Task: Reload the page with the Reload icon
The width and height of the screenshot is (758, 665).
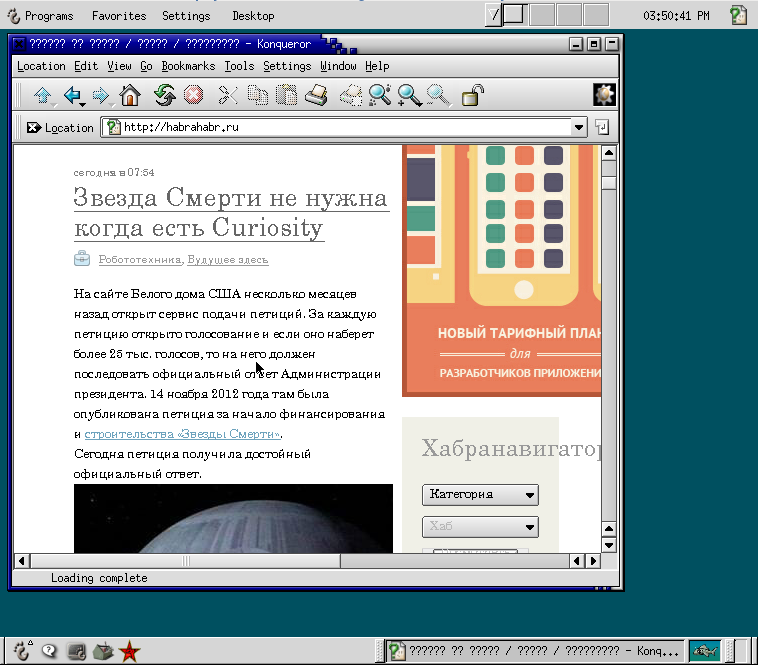Action: 164,96
